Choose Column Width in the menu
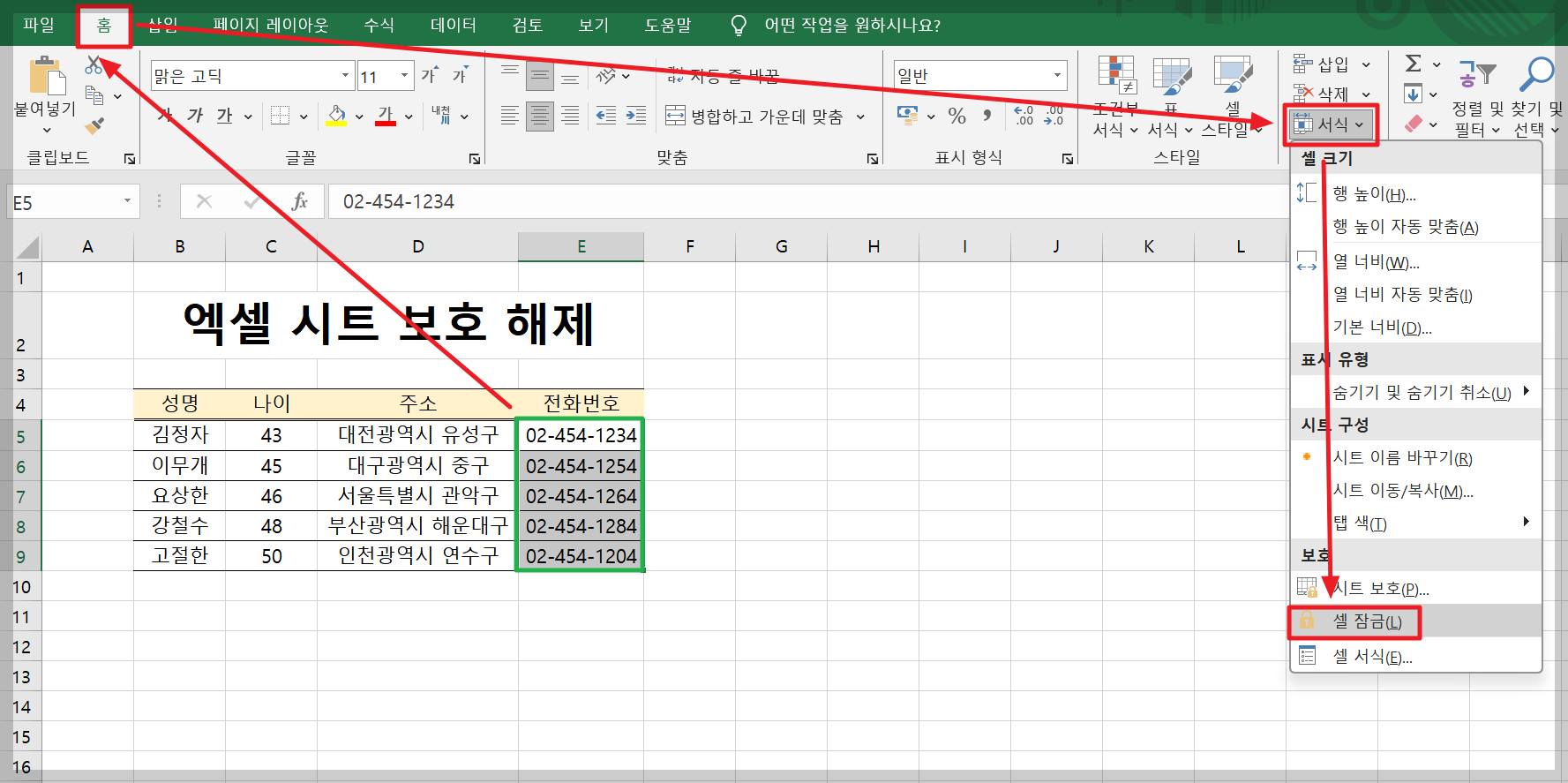 [1415, 262]
